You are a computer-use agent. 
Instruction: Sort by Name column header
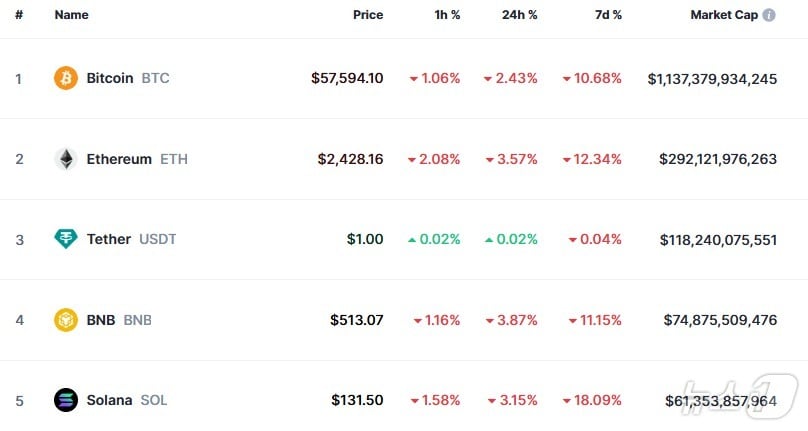tap(71, 16)
